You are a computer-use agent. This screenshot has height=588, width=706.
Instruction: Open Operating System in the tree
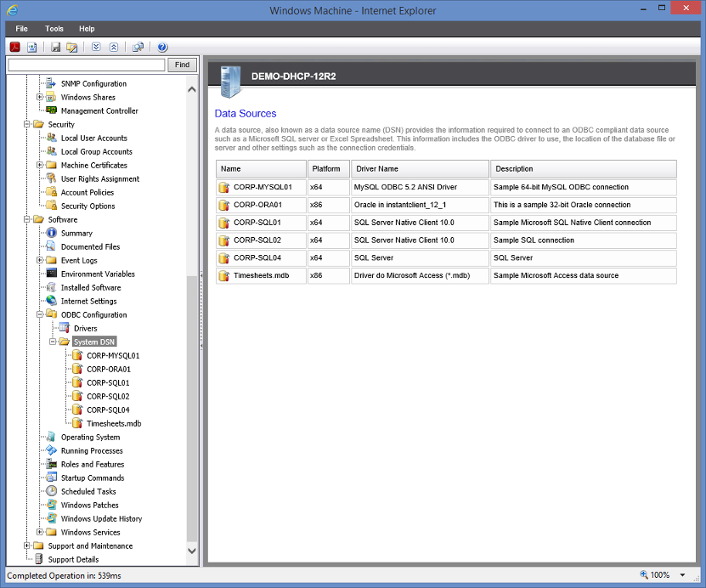[91, 437]
